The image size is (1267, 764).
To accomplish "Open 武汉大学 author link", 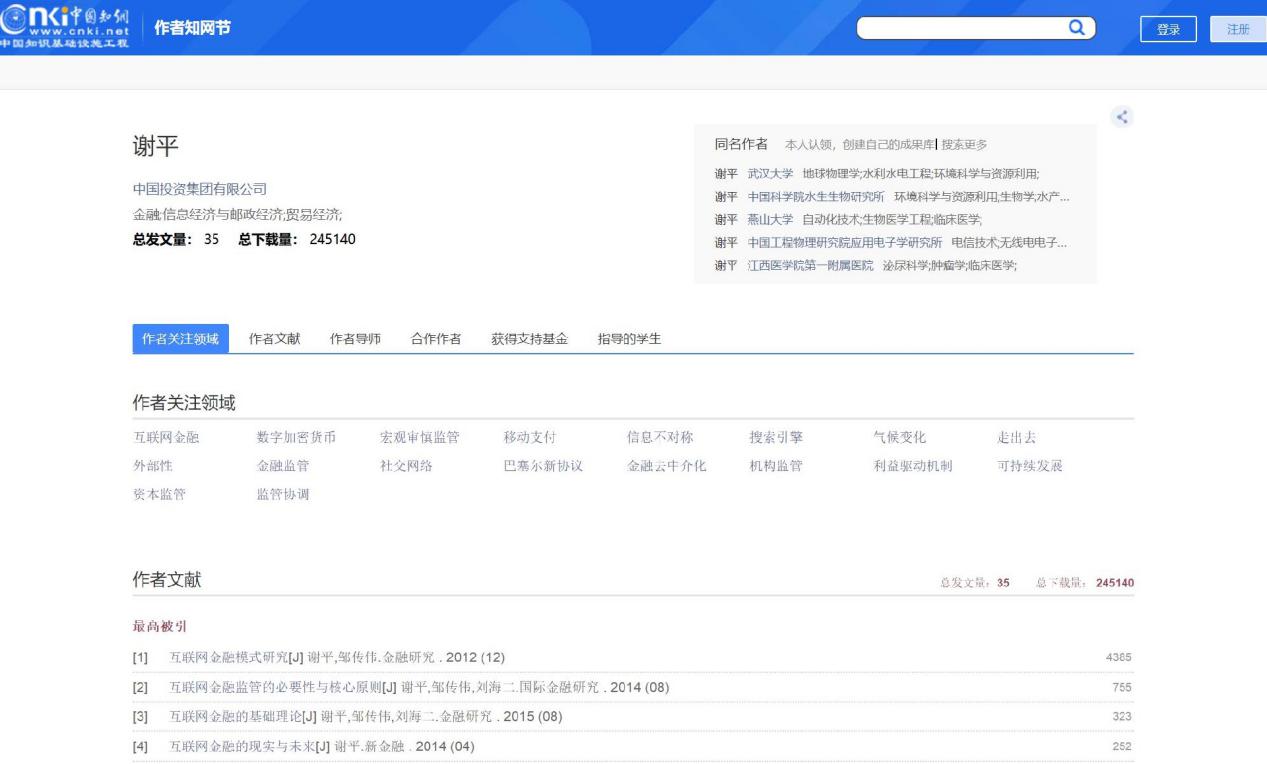I will pyautogui.click(x=771, y=174).
